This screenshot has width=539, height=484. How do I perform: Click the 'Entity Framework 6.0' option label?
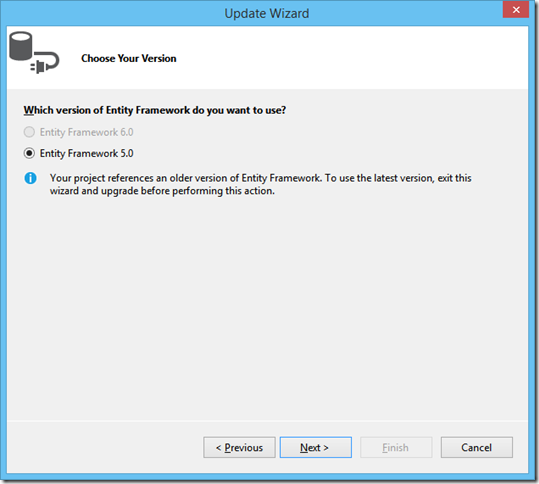86,132
